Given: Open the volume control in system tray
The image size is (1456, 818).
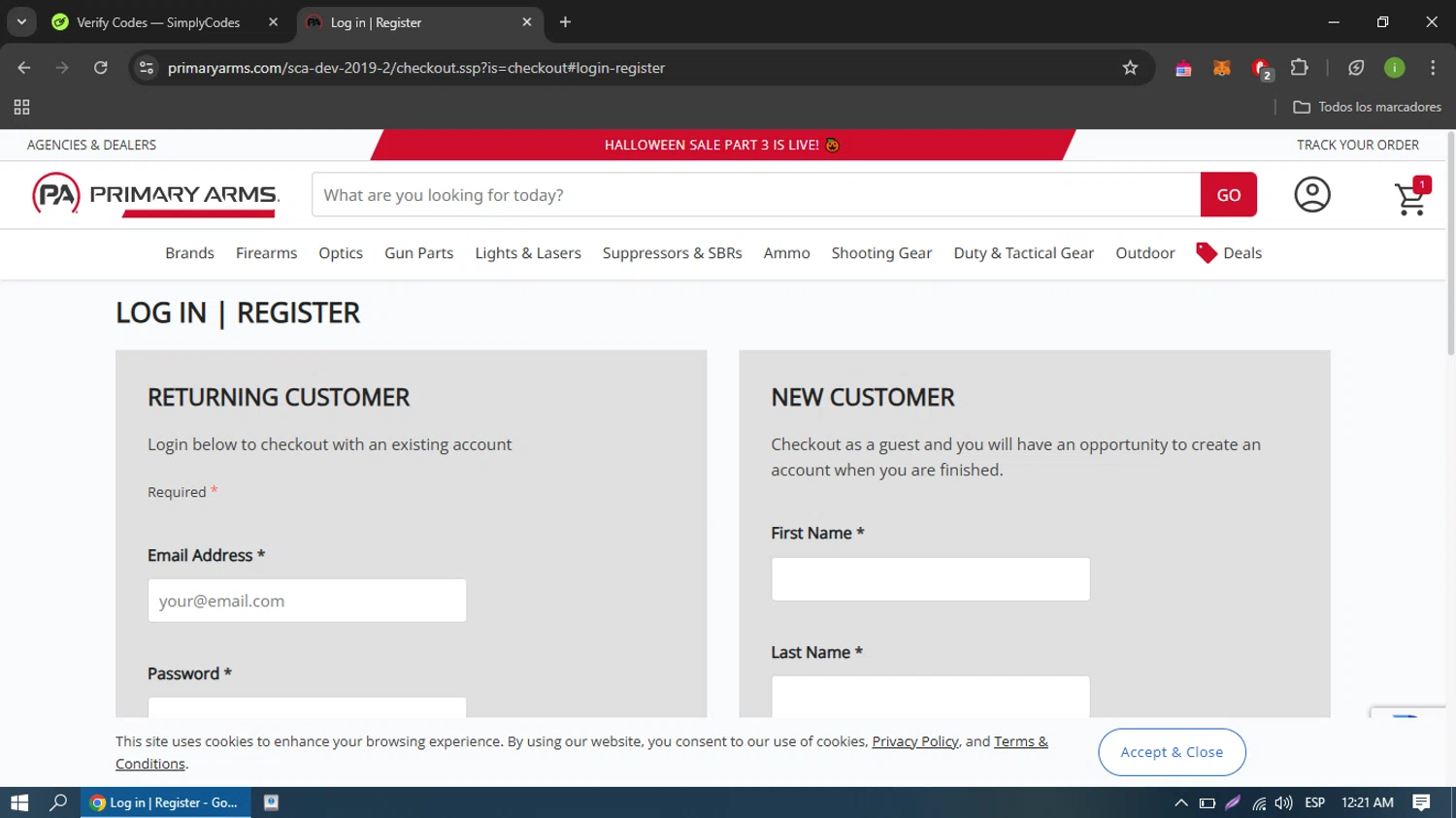Looking at the screenshot, I should [1283, 802].
